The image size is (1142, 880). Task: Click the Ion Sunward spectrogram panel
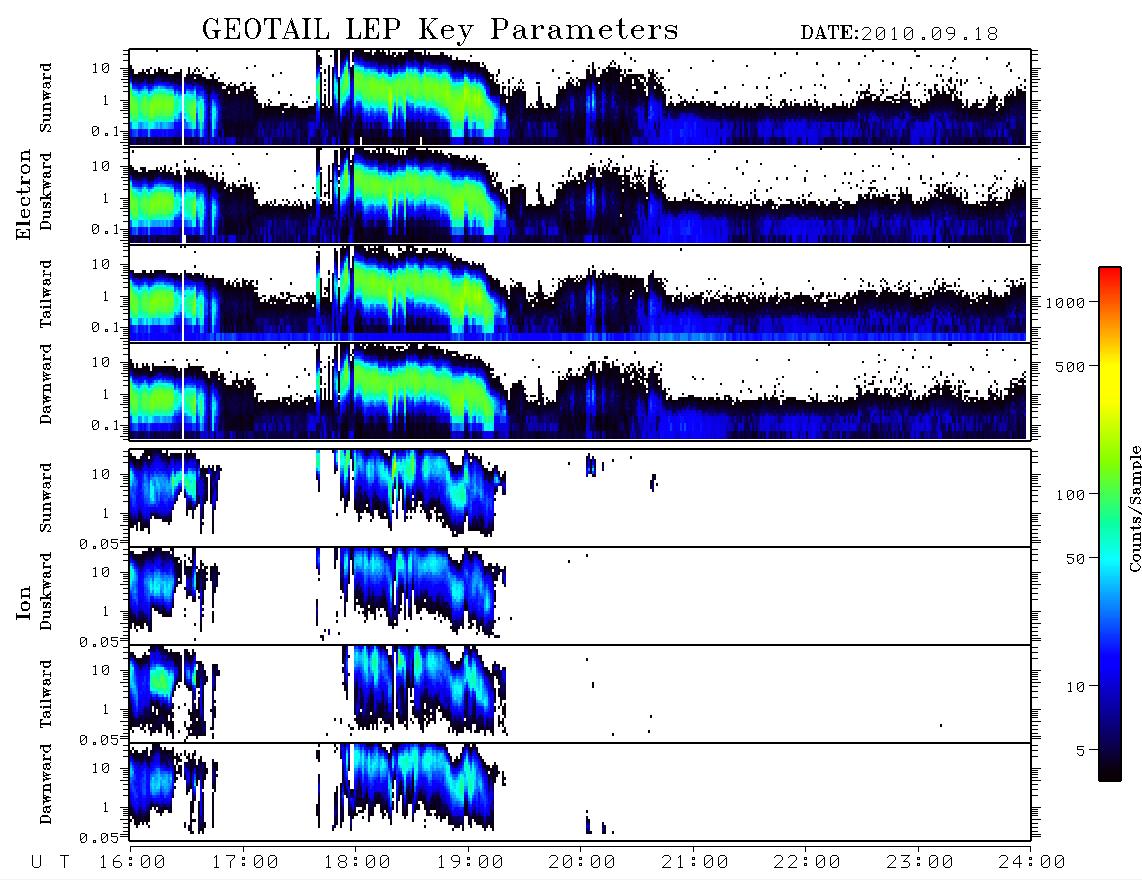click(x=580, y=498)
